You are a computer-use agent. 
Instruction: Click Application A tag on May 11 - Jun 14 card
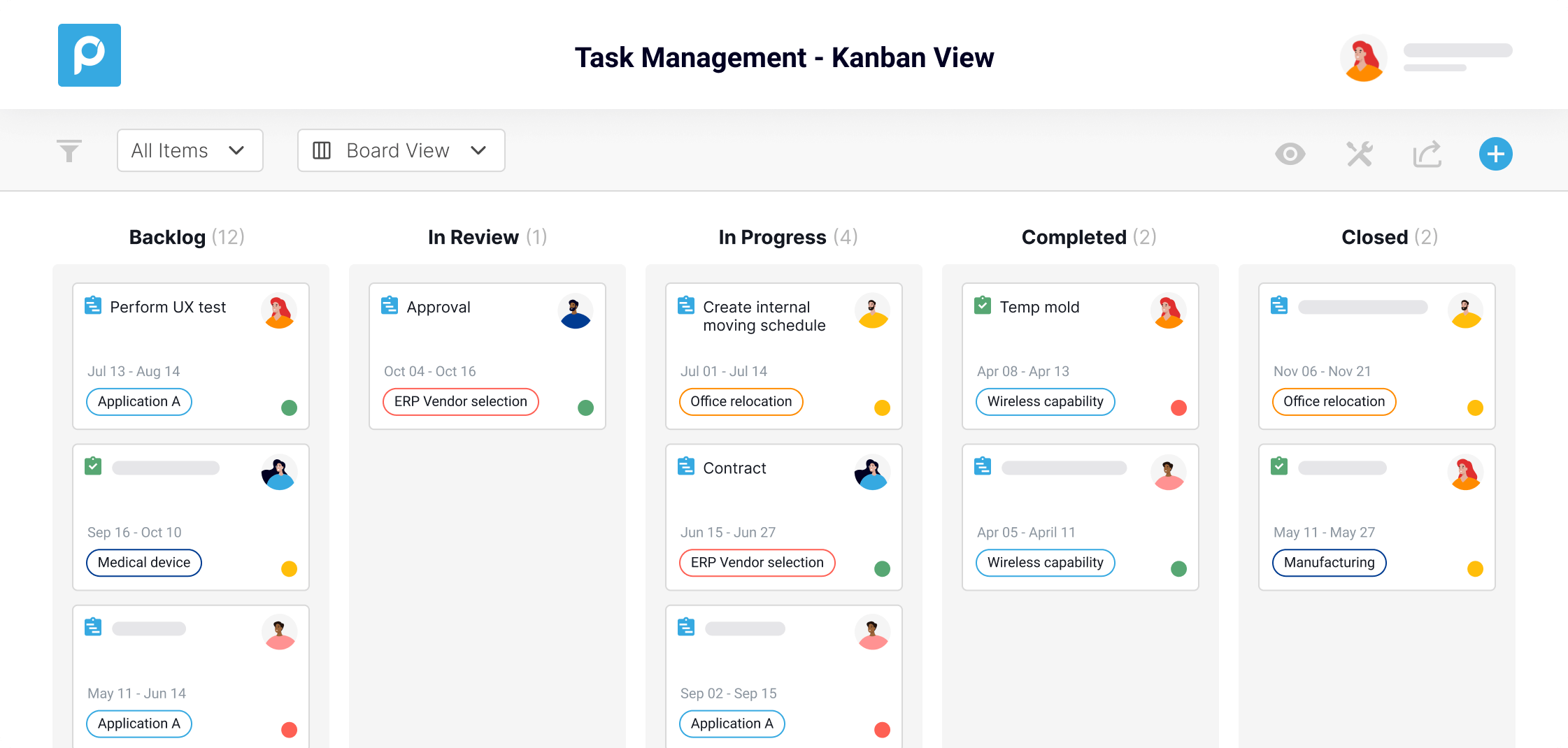(139, 724)
